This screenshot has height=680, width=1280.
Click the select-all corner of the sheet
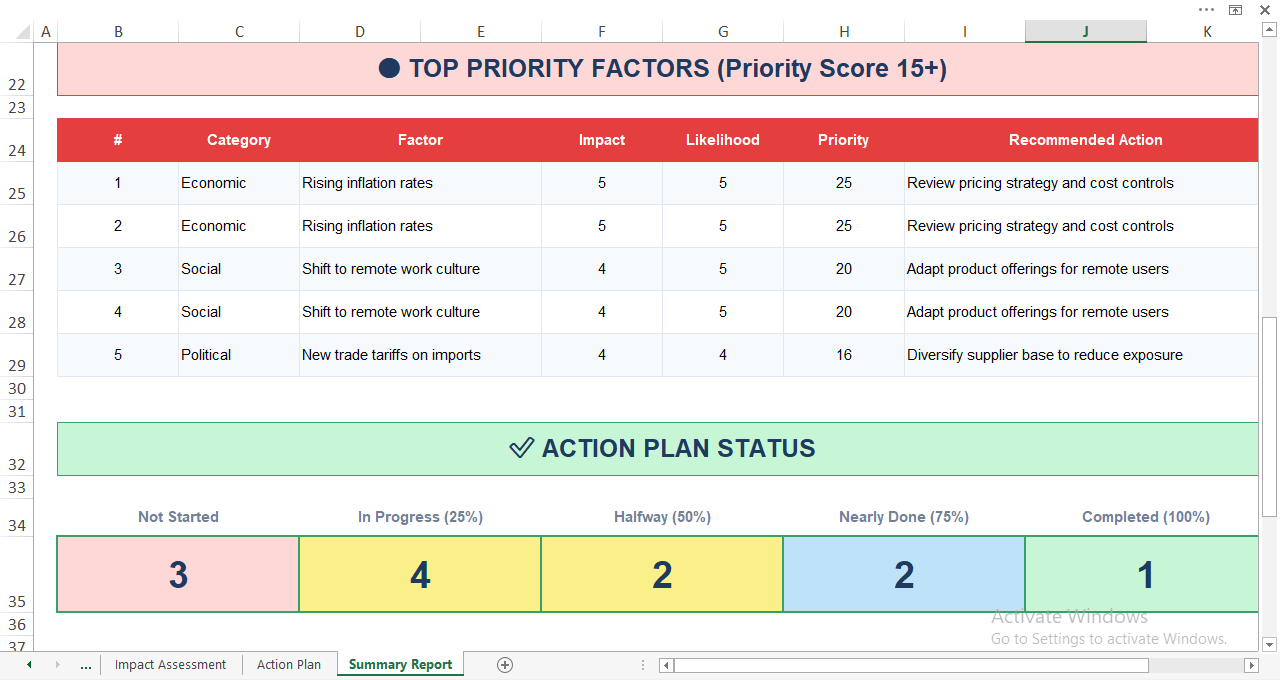[x=17, y=32]
